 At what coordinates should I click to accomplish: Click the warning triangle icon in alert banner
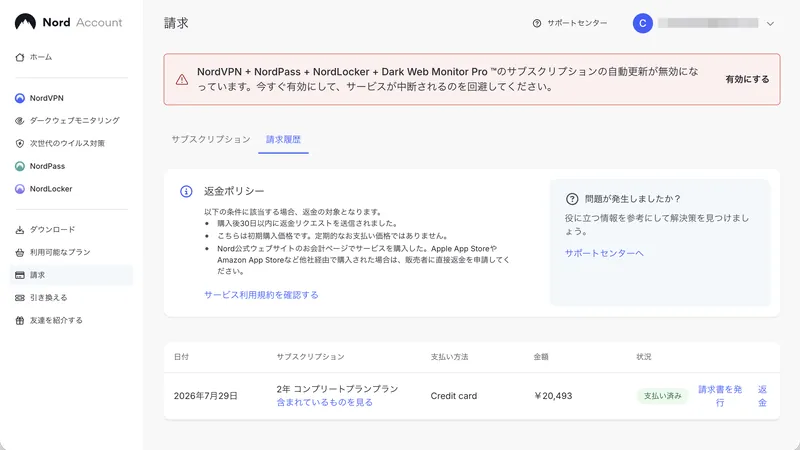coord(182,80)
